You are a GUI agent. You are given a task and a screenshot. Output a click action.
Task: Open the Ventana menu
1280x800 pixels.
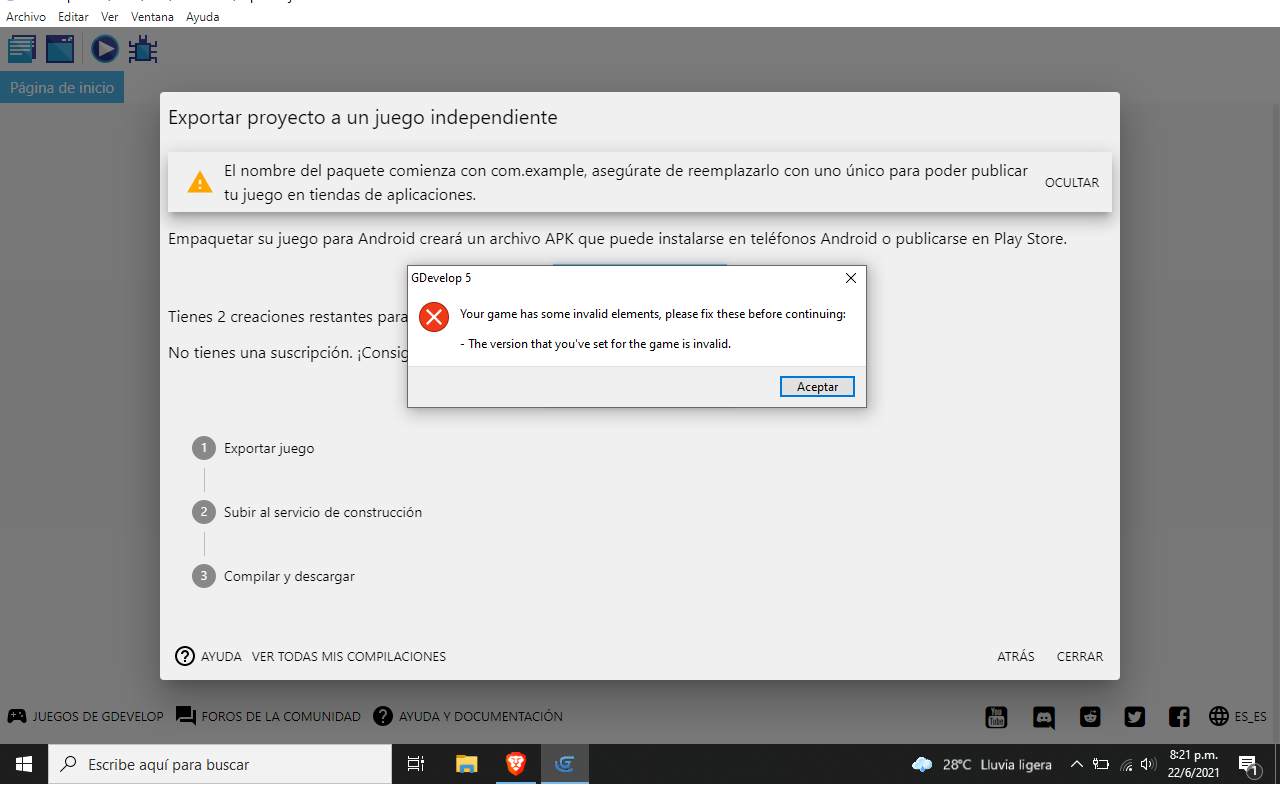(x=152, y=17)
